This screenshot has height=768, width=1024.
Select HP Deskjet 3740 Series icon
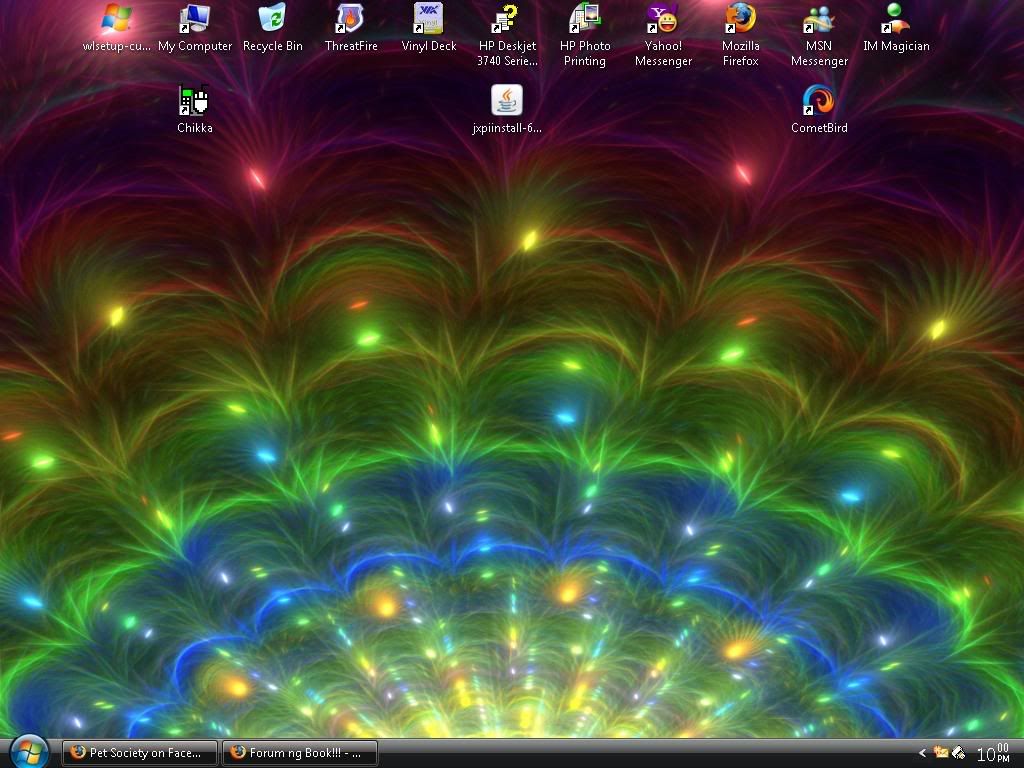coord(507,35)
